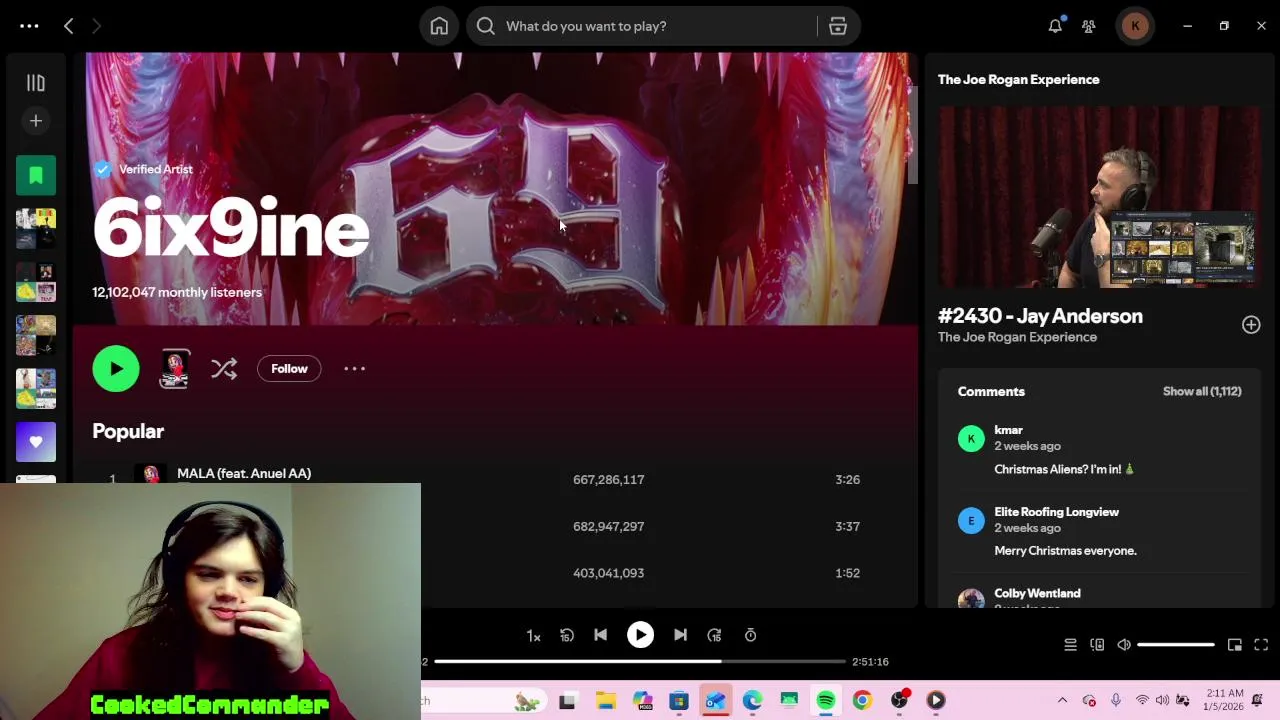Skip forward 15 seconds

(x=714, y=635)
